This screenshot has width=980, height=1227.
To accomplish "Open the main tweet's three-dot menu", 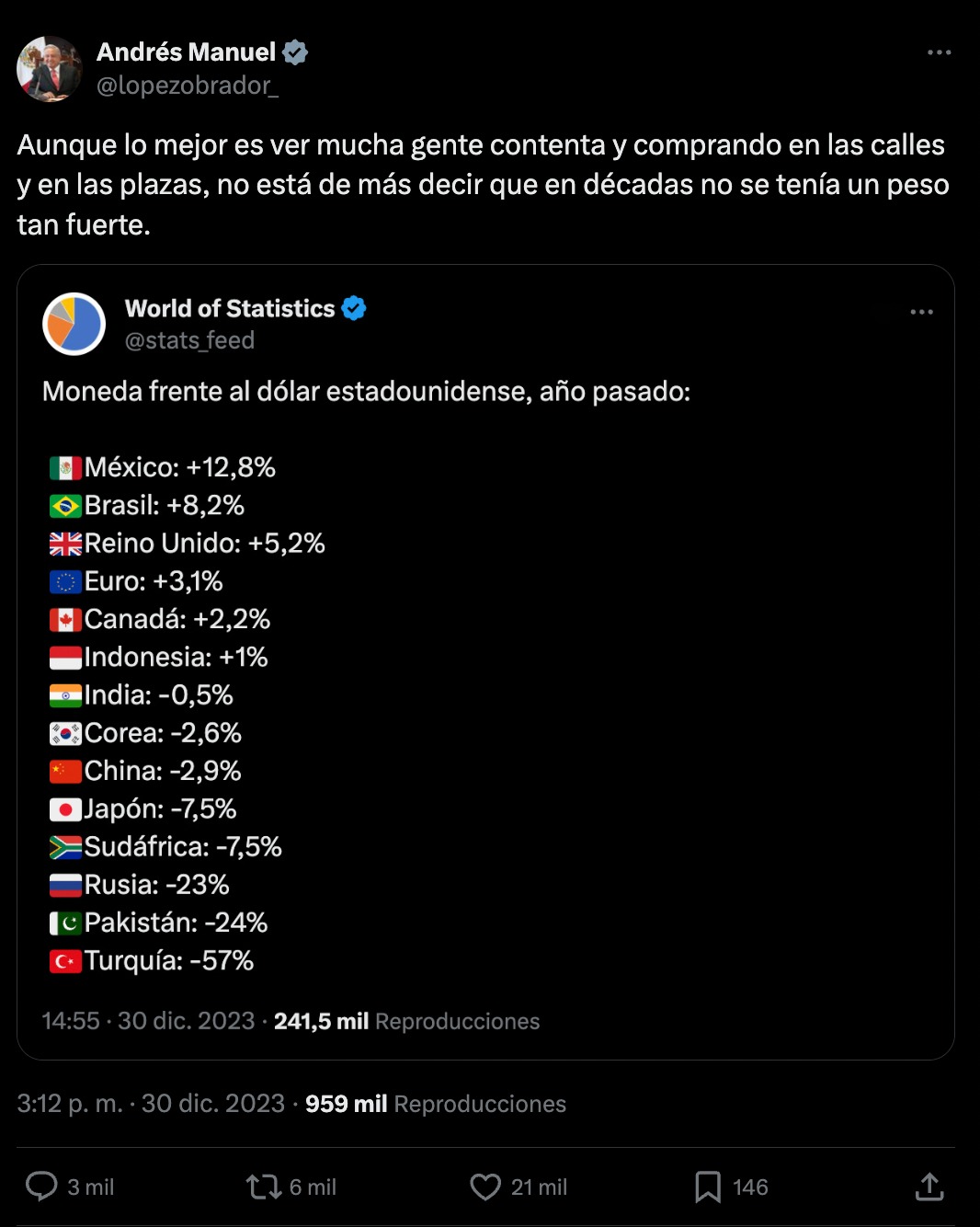I will pyautogui.click(x=939, y=52).
